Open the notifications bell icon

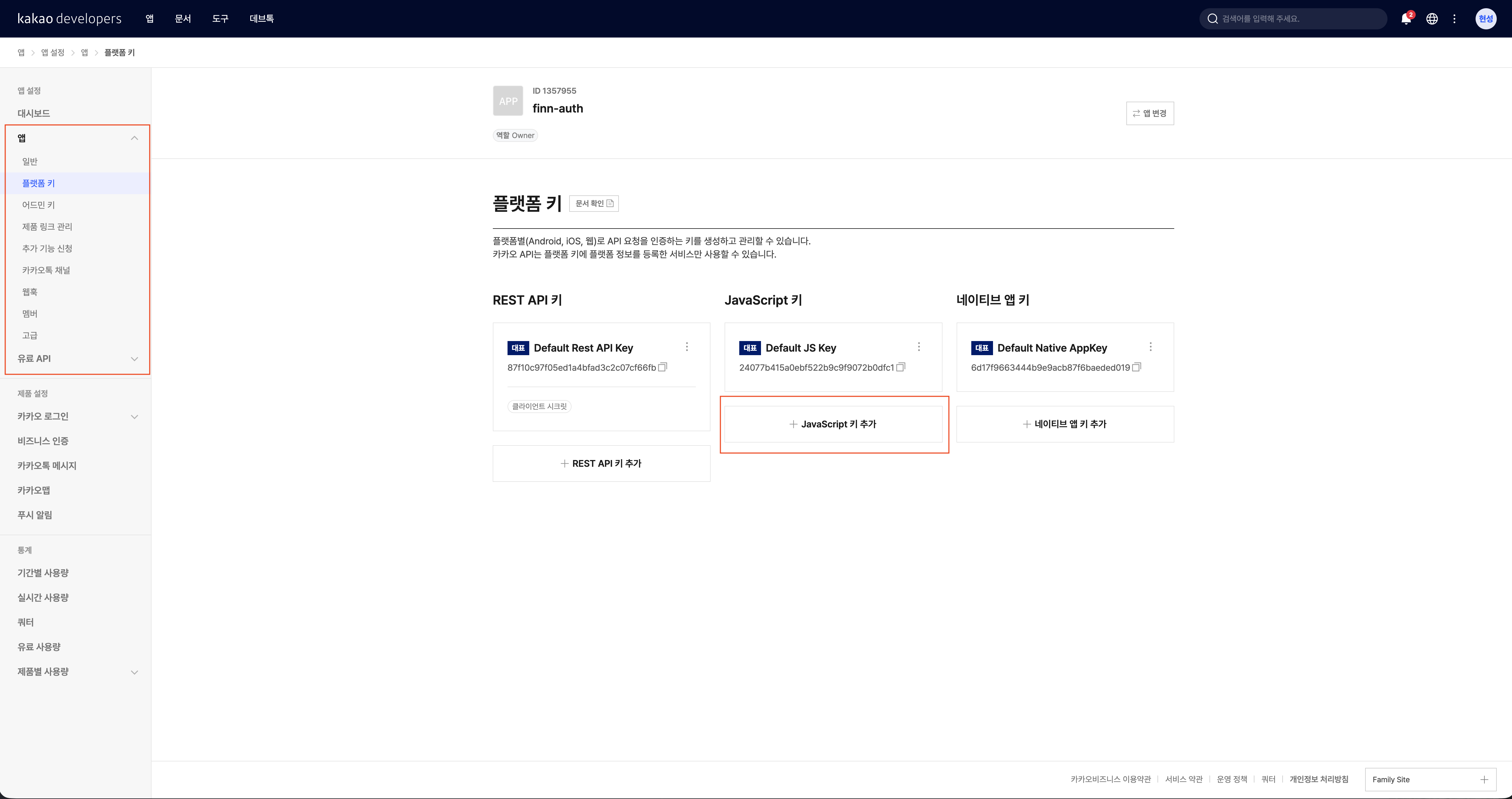coord(1406,19)
